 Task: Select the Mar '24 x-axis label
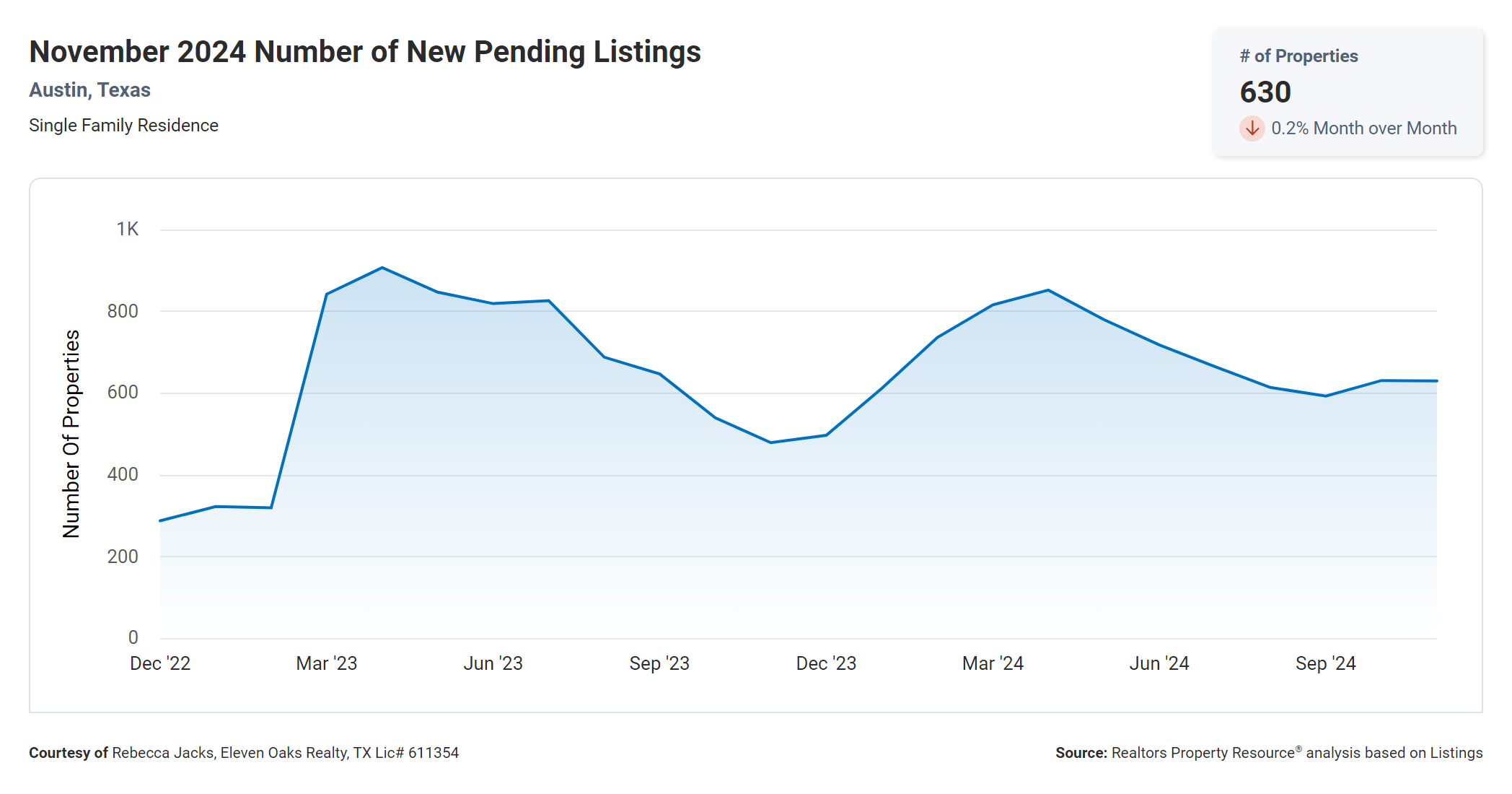click(x=993, y=663)
